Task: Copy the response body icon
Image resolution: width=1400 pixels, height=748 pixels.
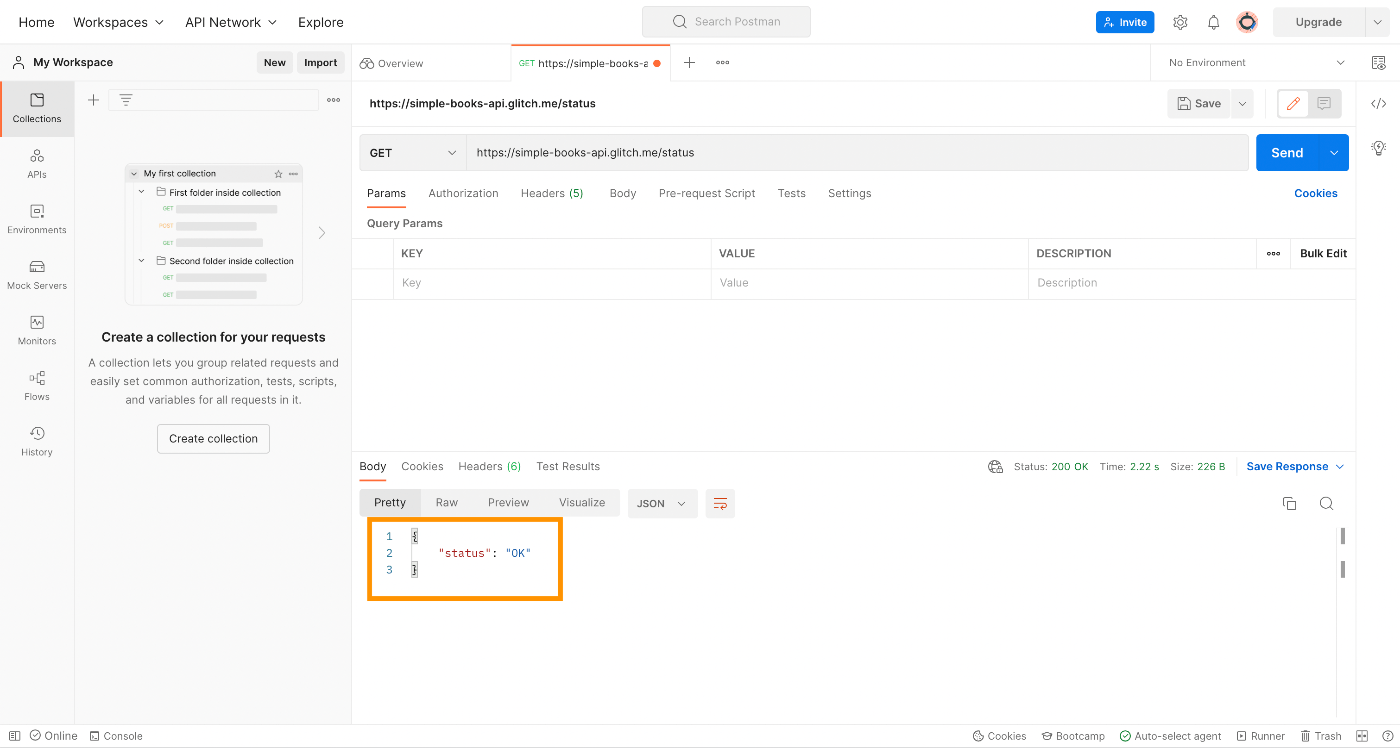Action: [x=1289, y=503]
